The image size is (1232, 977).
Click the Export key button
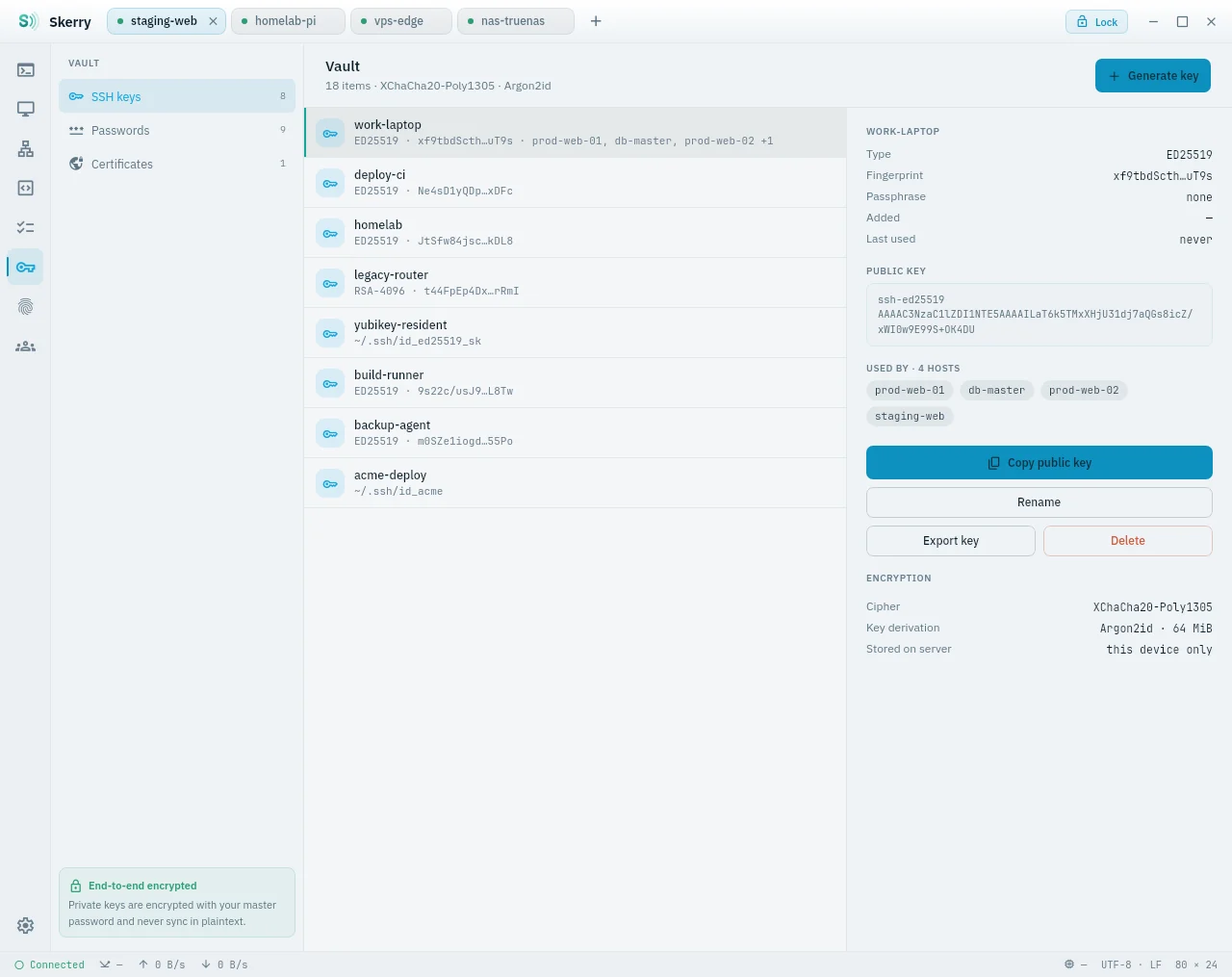951,541
